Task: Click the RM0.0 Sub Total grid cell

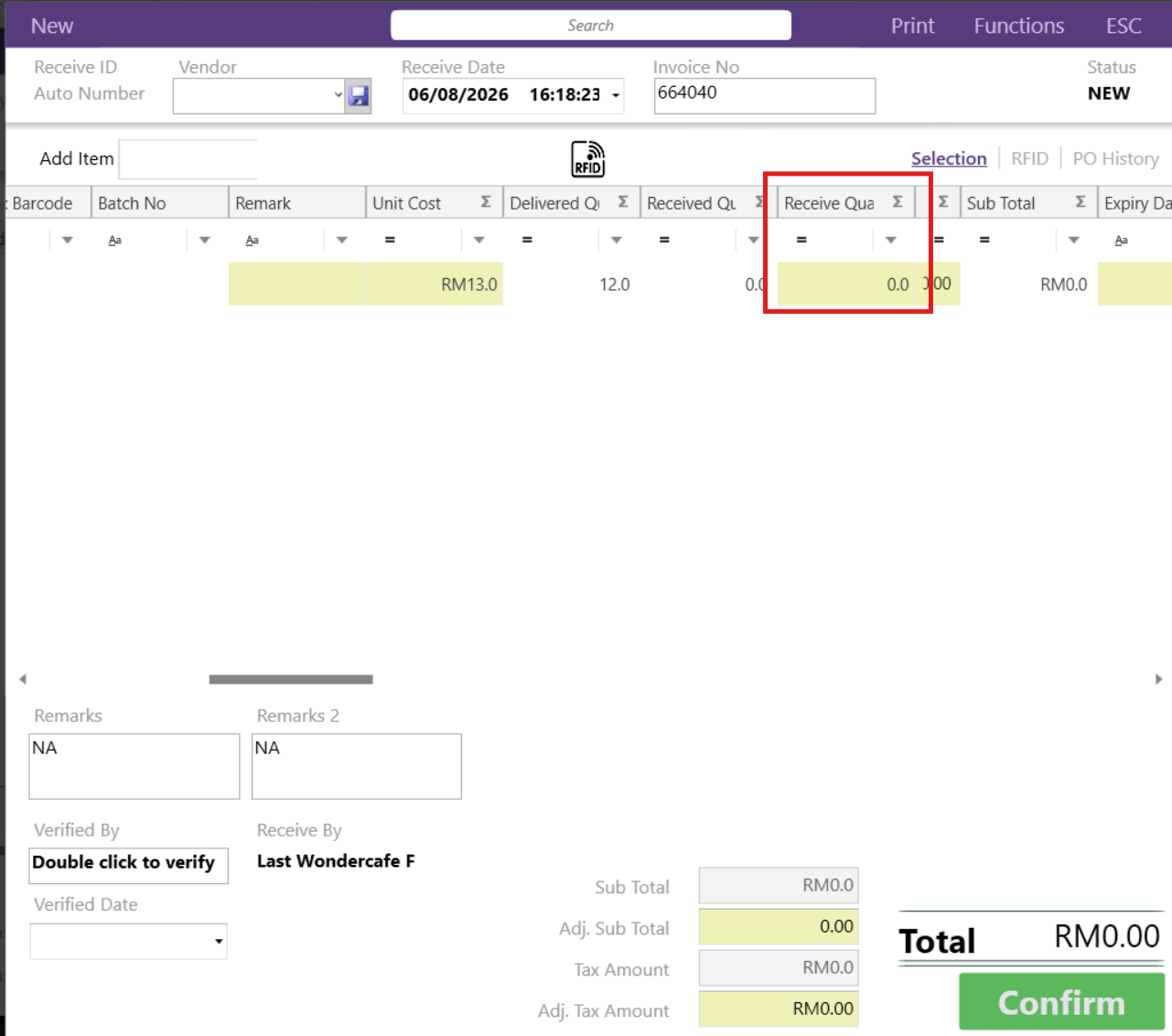Action: [1029, 285]
